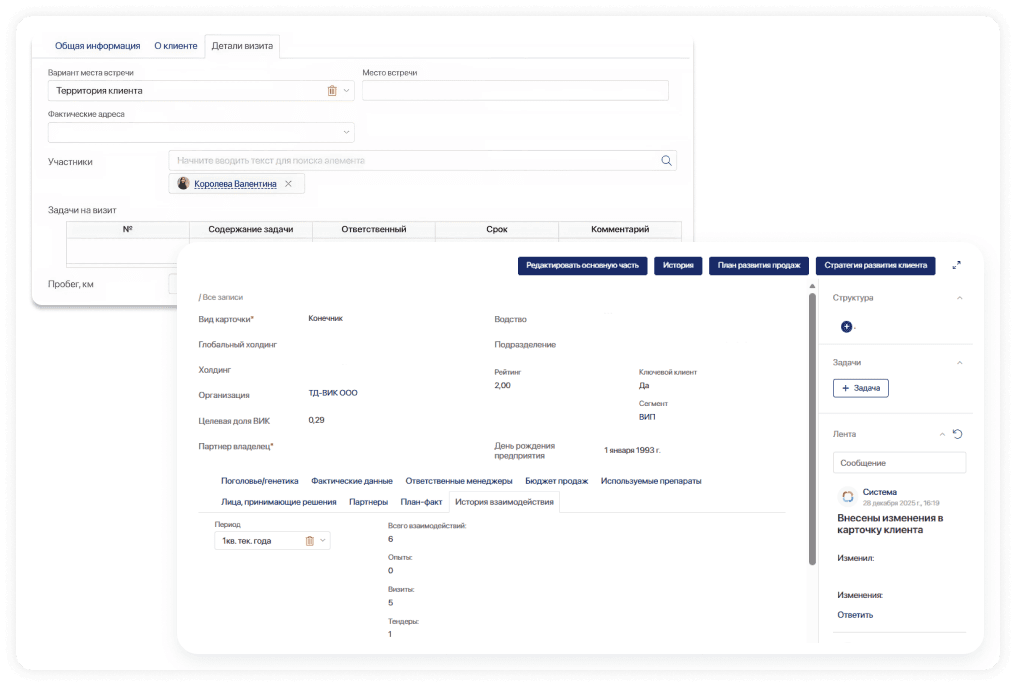Click the Система avatar icon in feed

tap(847, 496)
